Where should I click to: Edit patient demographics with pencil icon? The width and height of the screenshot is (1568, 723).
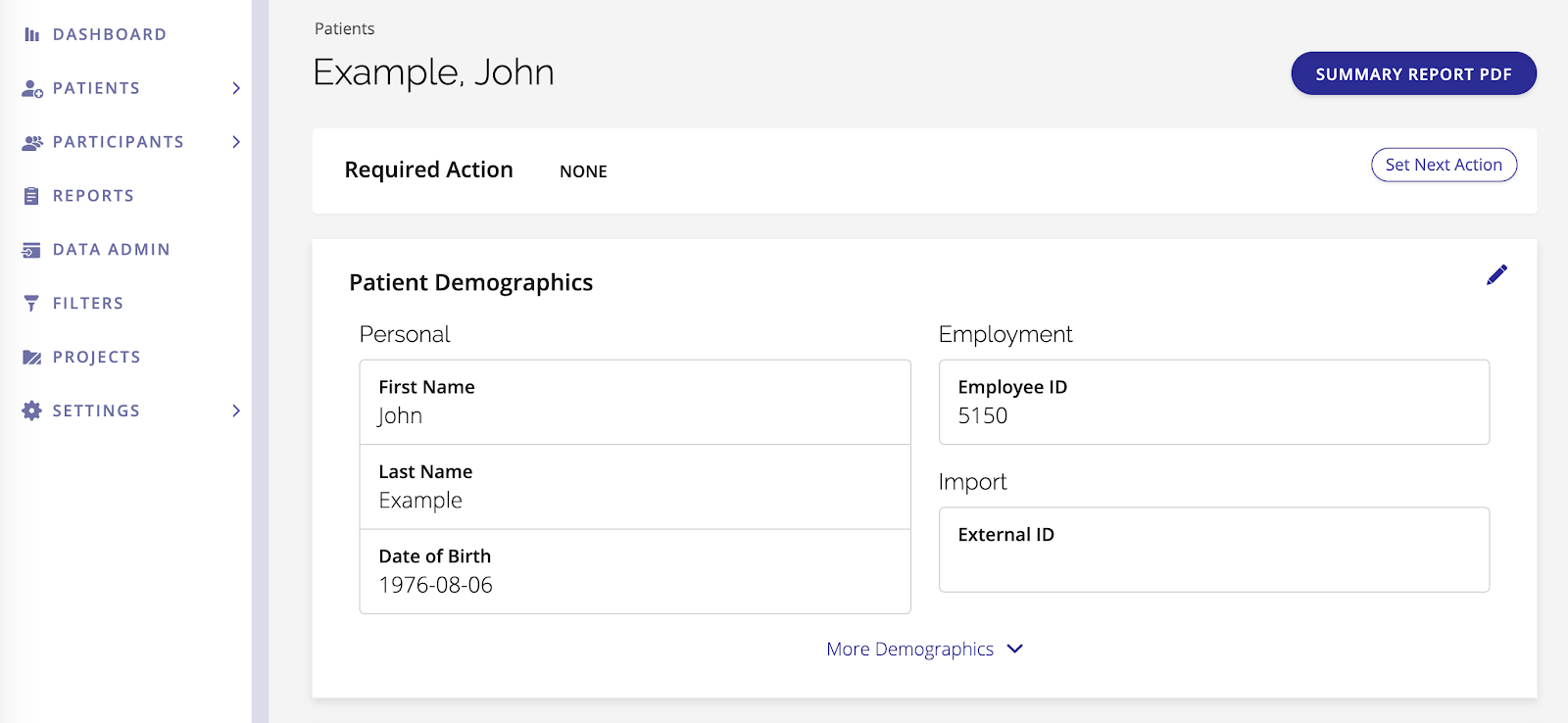(1496, 275)
